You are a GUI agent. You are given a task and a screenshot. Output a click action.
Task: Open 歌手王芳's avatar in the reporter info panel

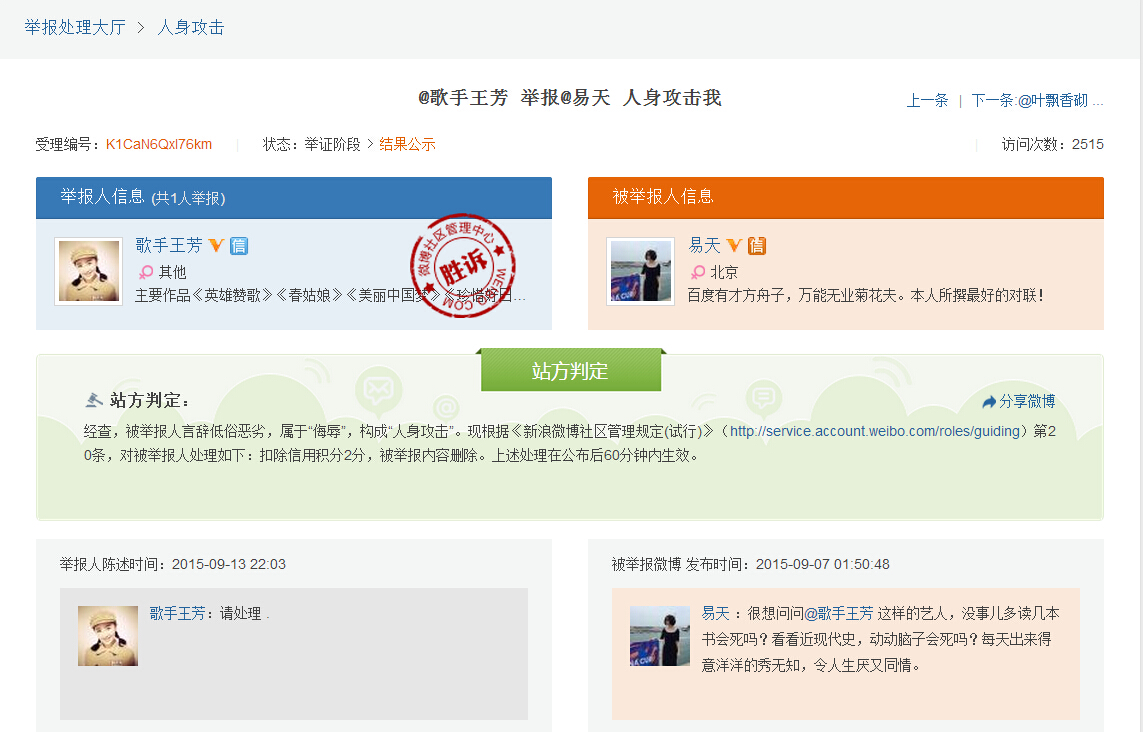(x=89, y=271)
